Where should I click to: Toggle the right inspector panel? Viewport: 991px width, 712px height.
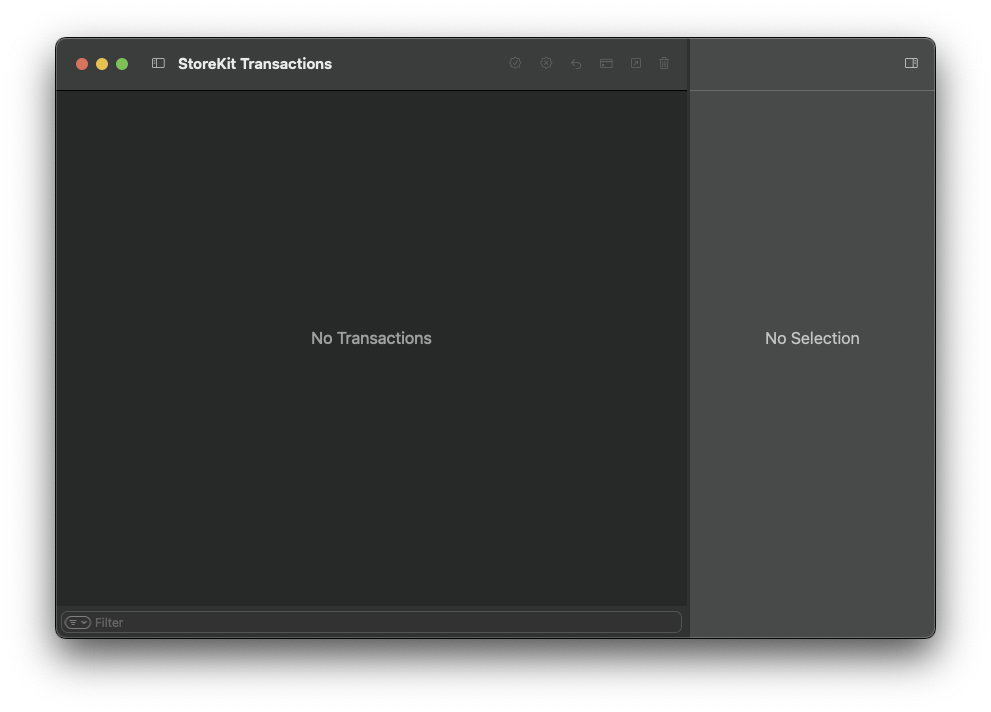(x=911, y=63)
